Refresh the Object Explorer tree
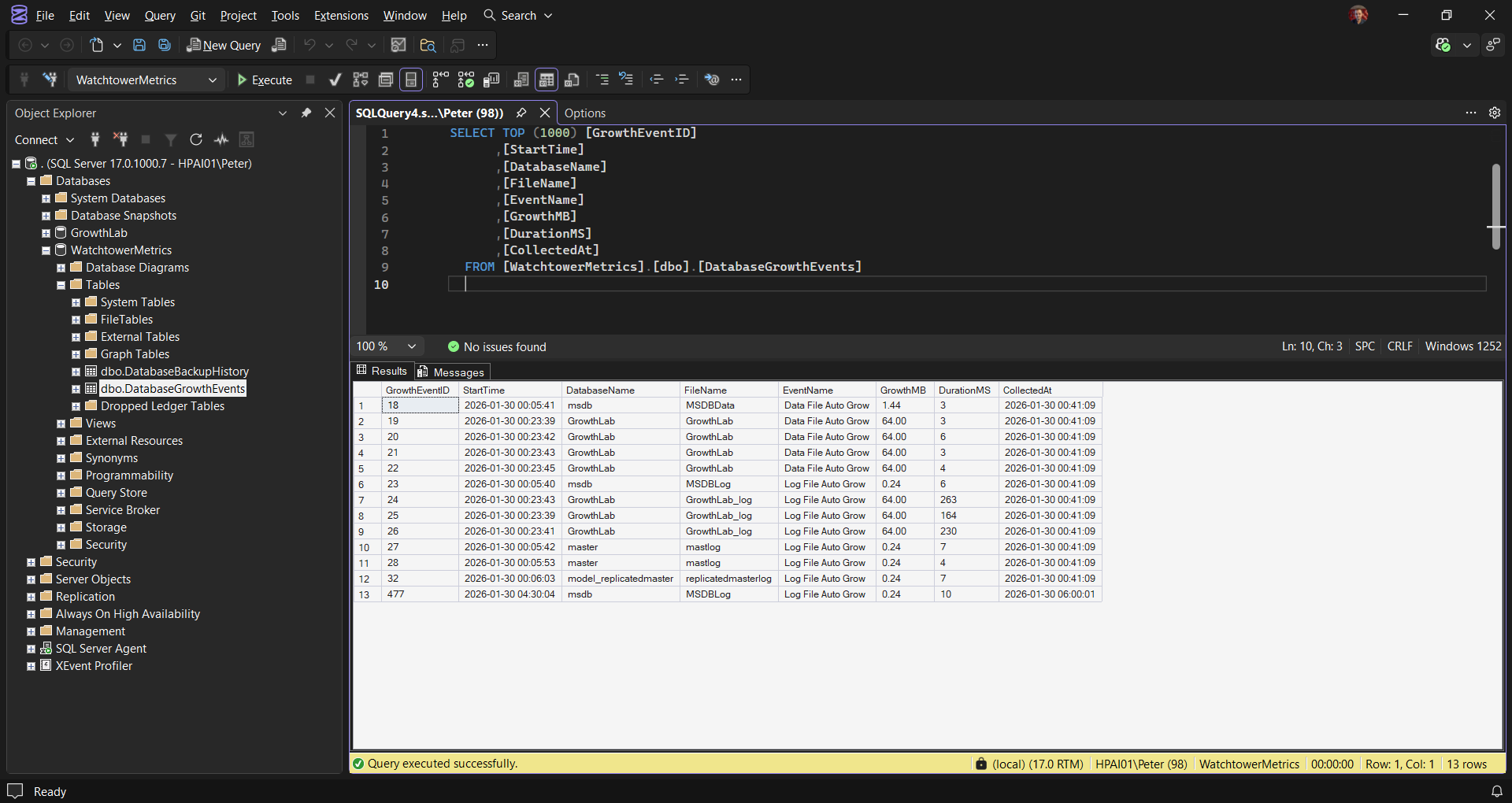This screenshot has height=803, width=1512. click(196, 139)
